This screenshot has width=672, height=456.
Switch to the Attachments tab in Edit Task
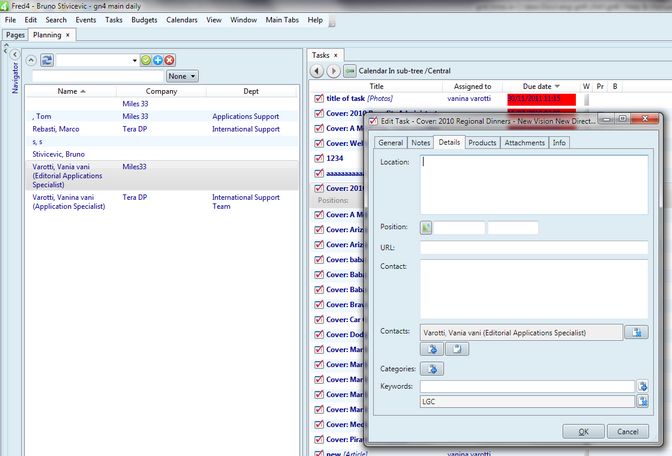tap(525, 143)
